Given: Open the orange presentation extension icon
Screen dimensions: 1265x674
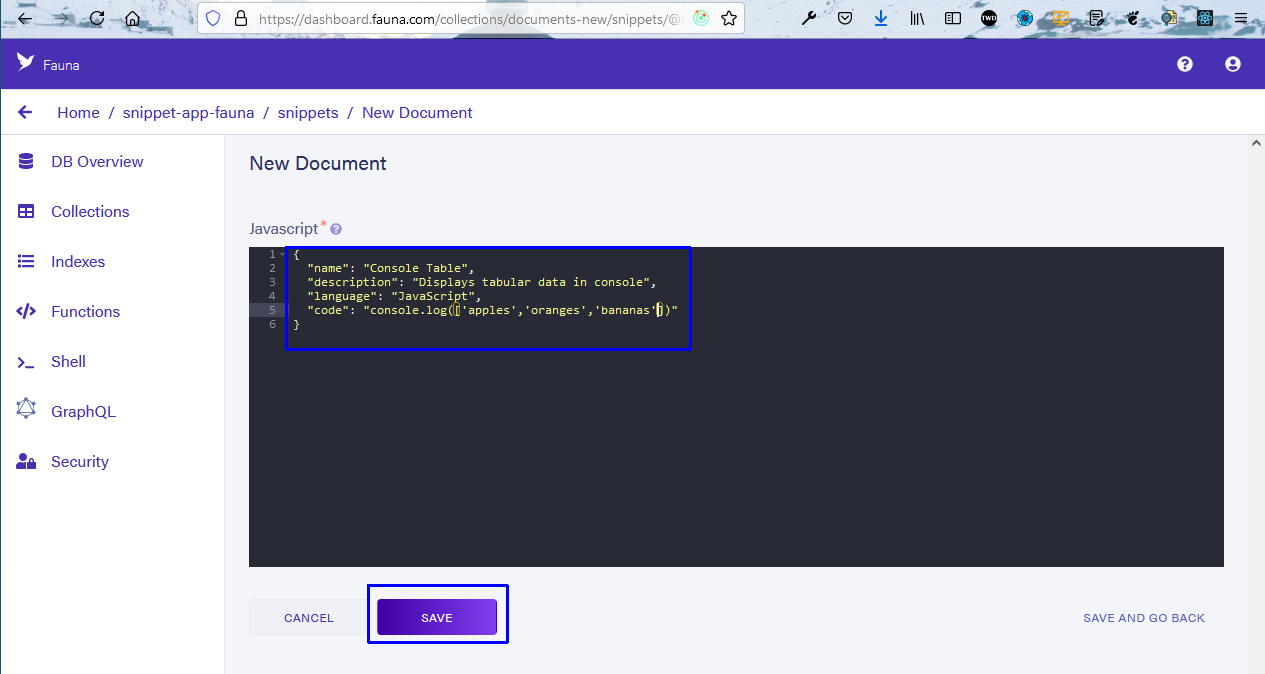Looking at the screenshot, I should point(1061,18).
